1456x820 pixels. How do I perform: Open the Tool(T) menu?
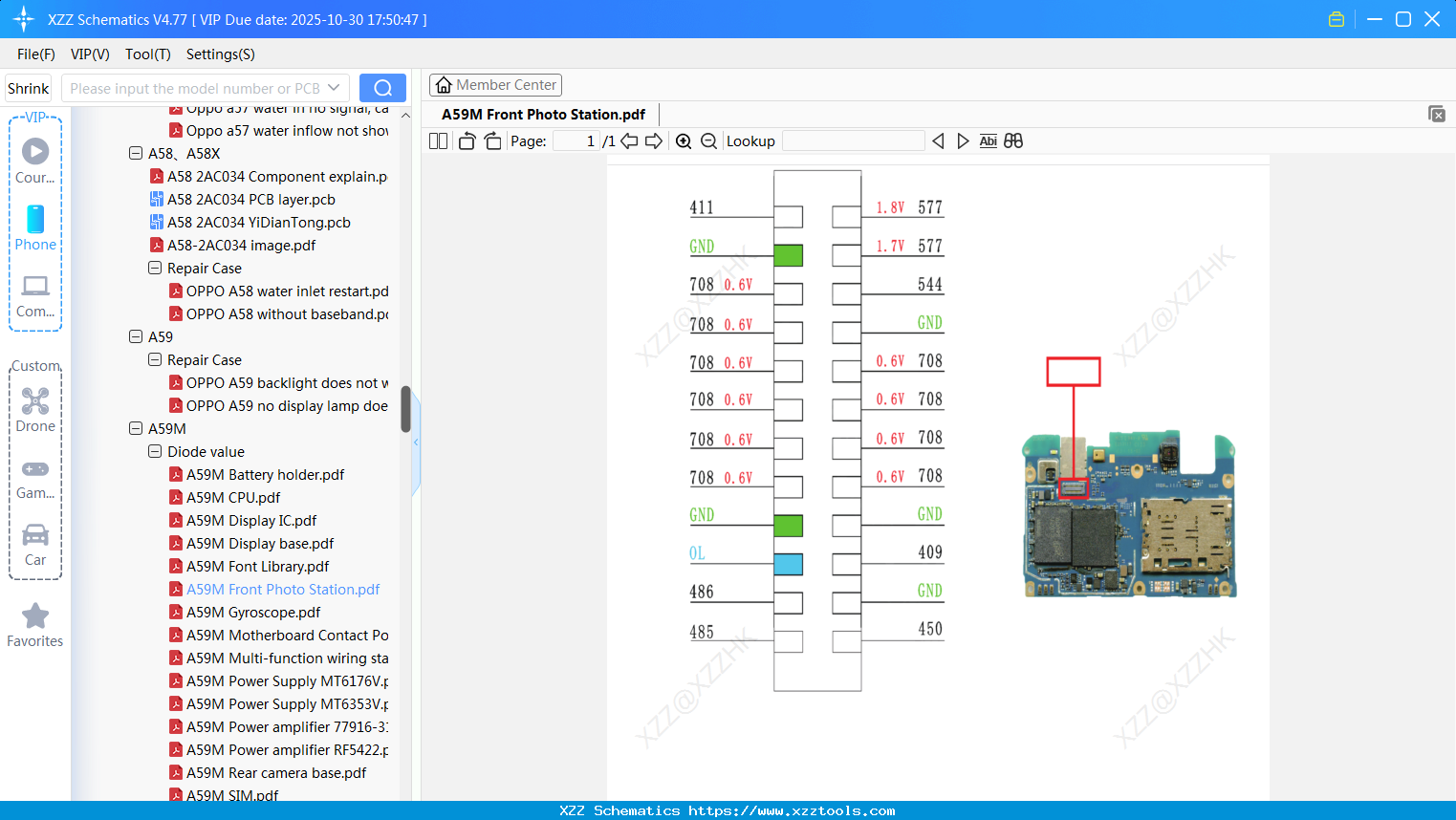(x=148, y=54)
